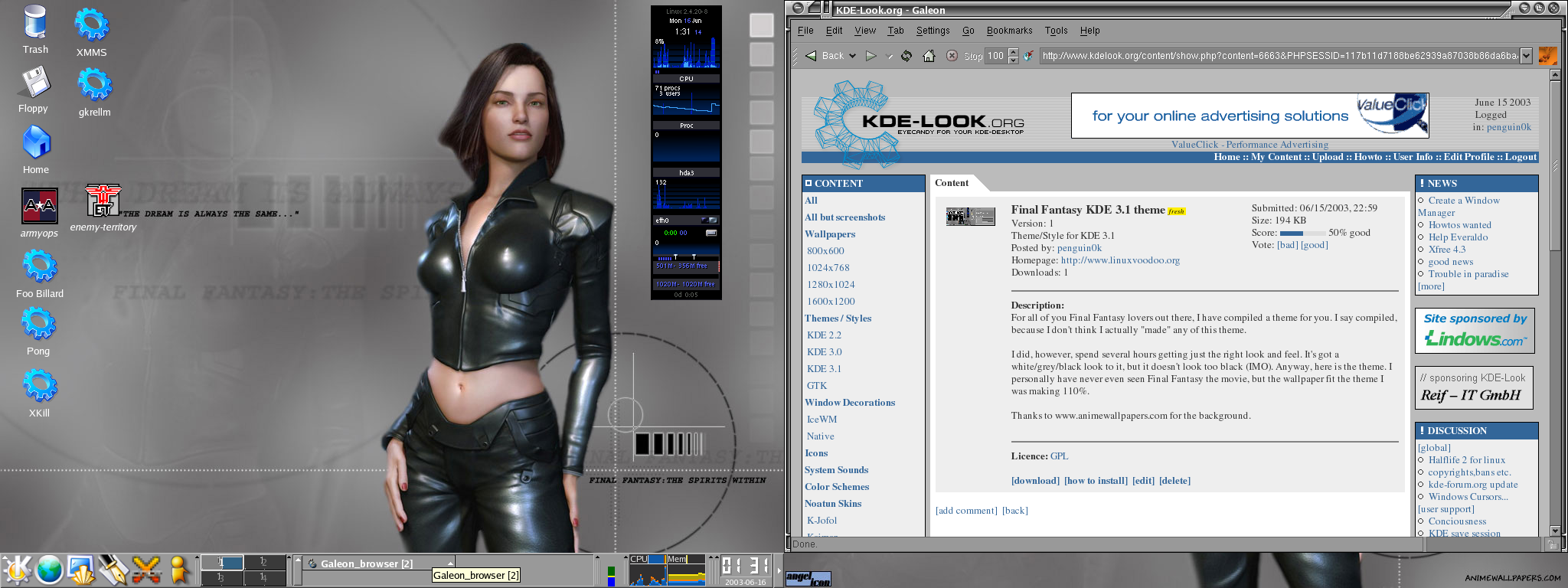Image resolution: width=1568 pixels, height=588 pixels.
Task: Vote [good] for the theme
Action: coord(1315,245)
